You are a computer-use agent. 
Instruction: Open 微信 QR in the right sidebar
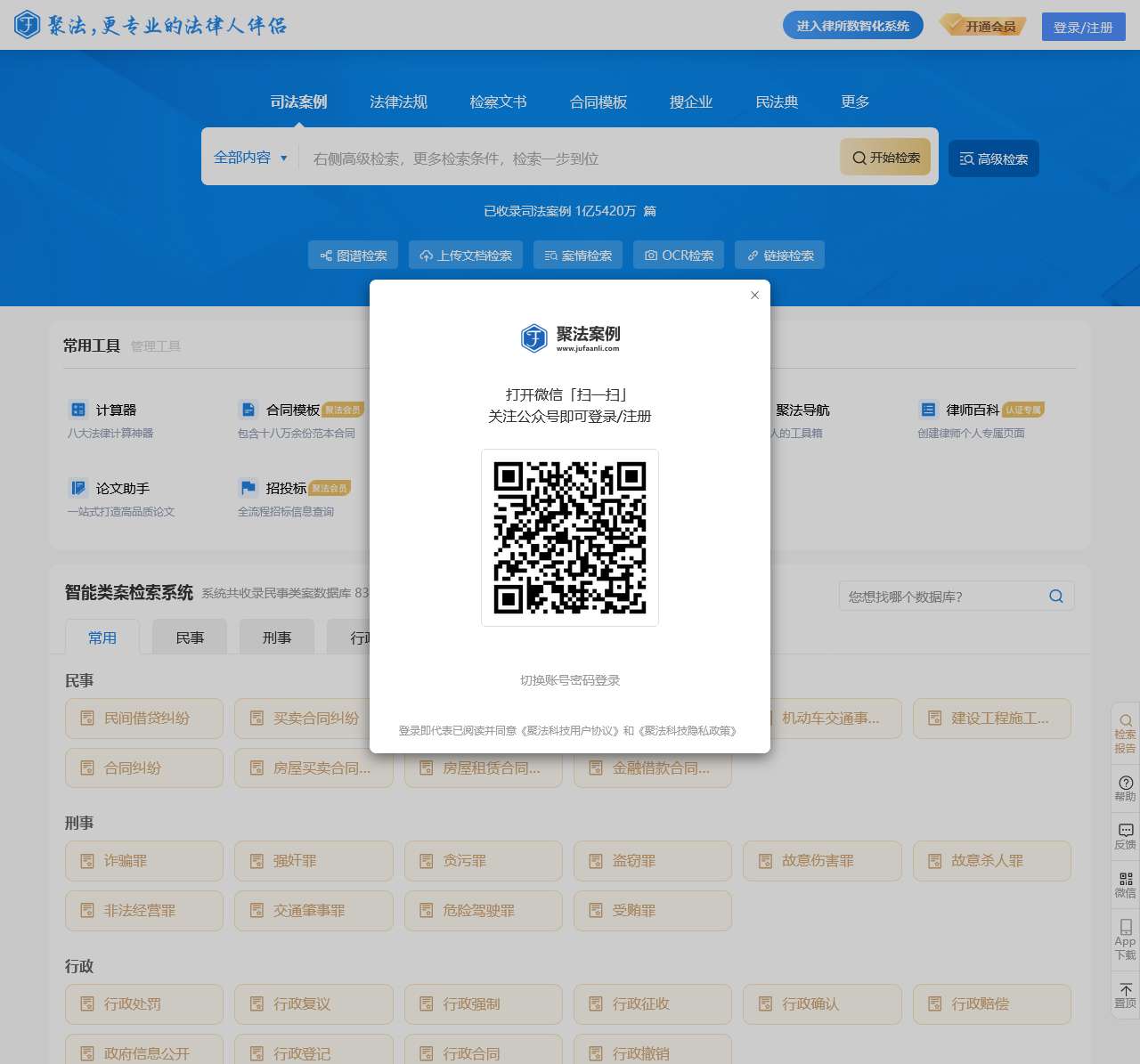pos(1125,885)
